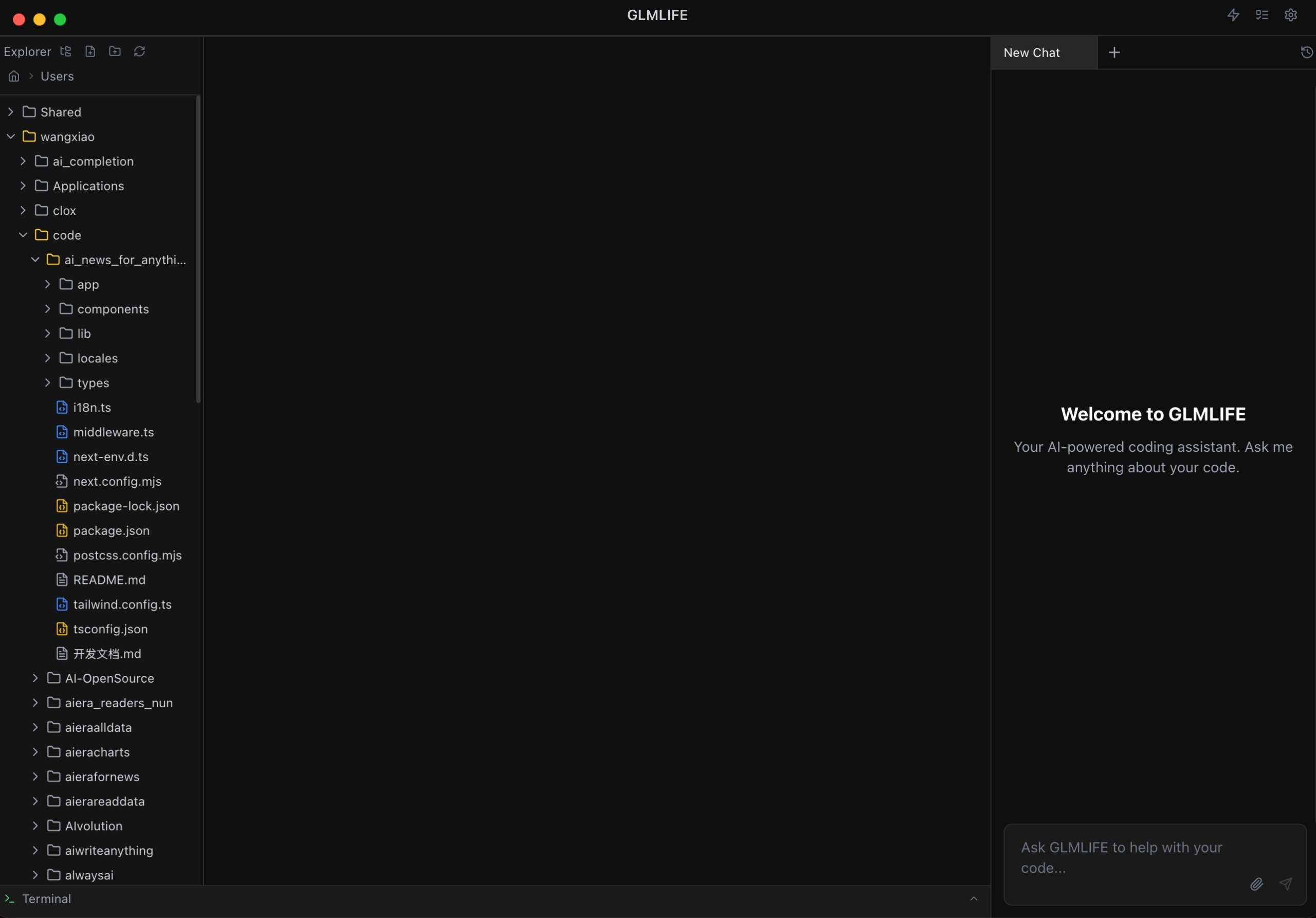The image size is (1316, 918).
Task: Expand the Shared folder
Action: pos(11,113)
